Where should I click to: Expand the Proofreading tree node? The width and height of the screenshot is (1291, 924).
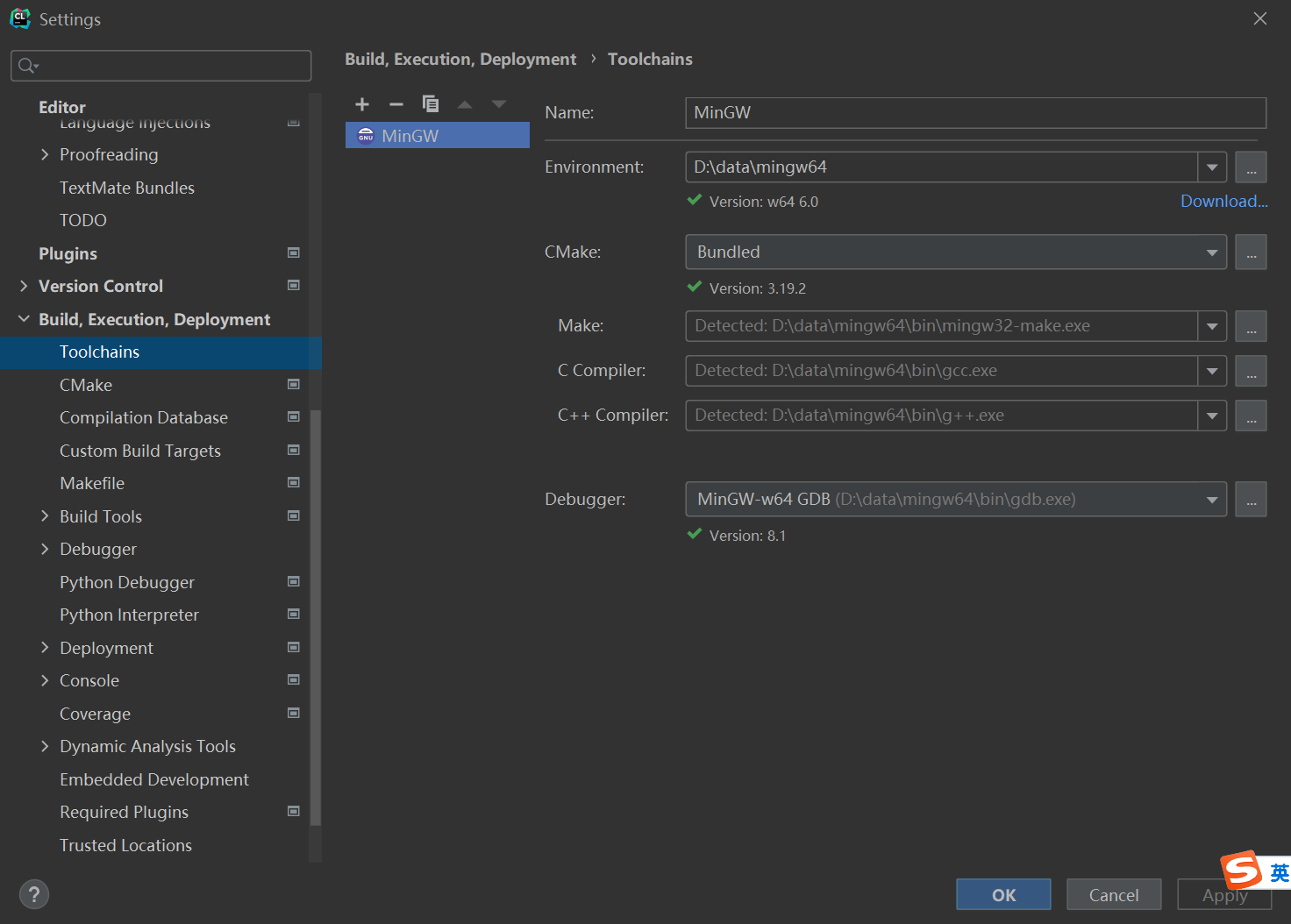pyautogui.click(x=45, y=154)
